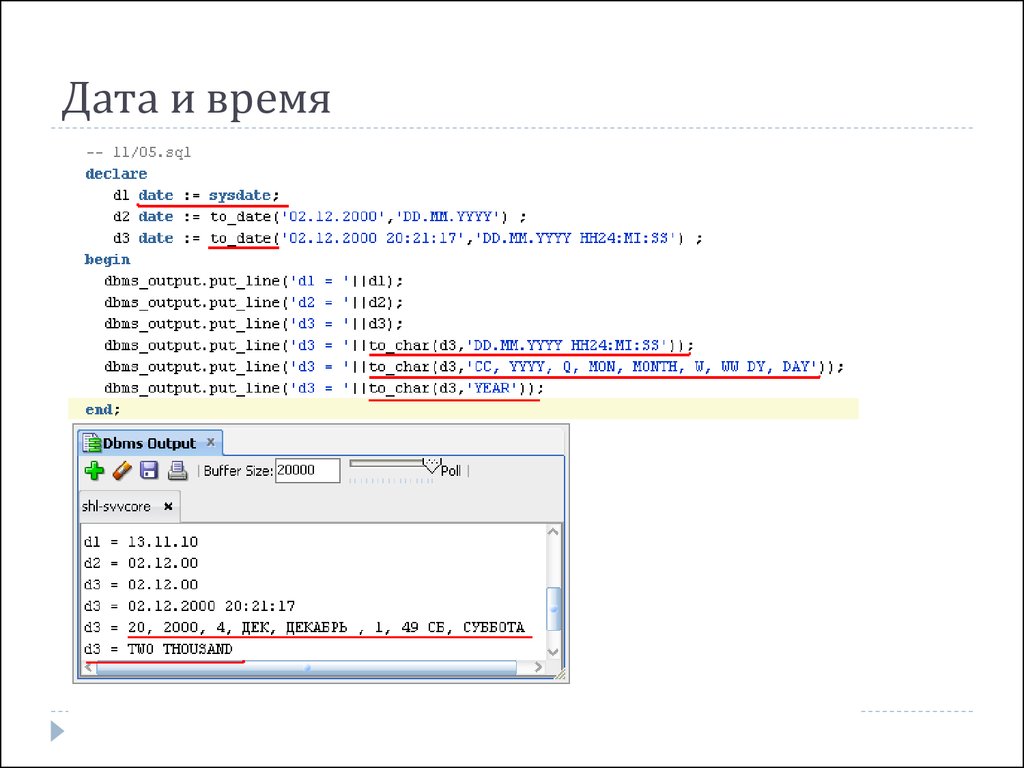
Task: Close the Dbms Output tab
Action: [211, 442]
